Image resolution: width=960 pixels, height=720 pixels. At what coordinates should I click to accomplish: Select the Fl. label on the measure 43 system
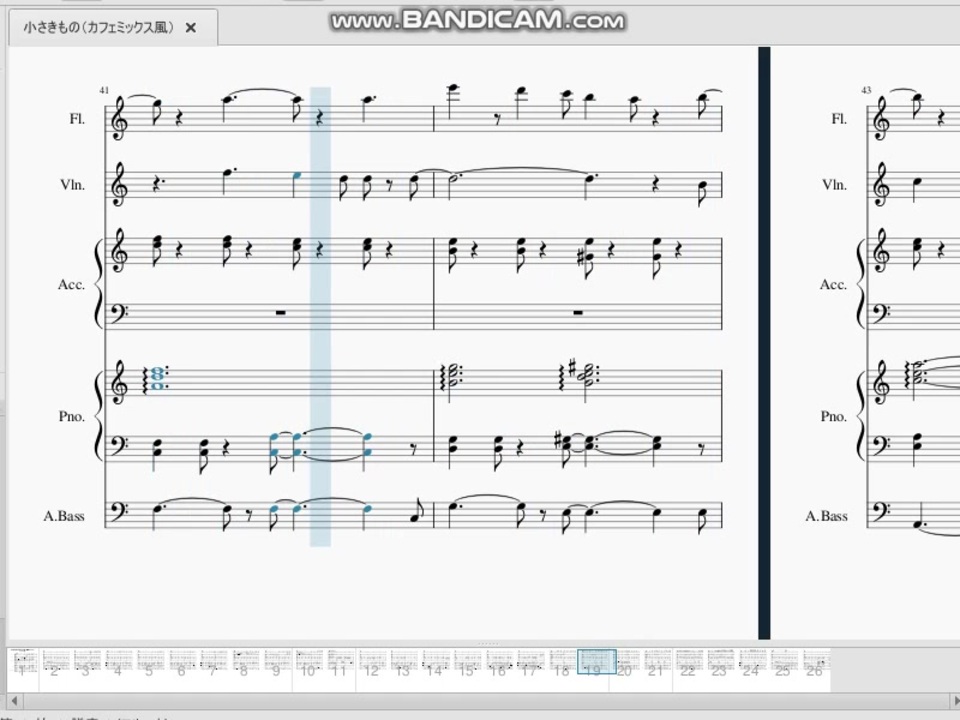(x=839, y=119)
